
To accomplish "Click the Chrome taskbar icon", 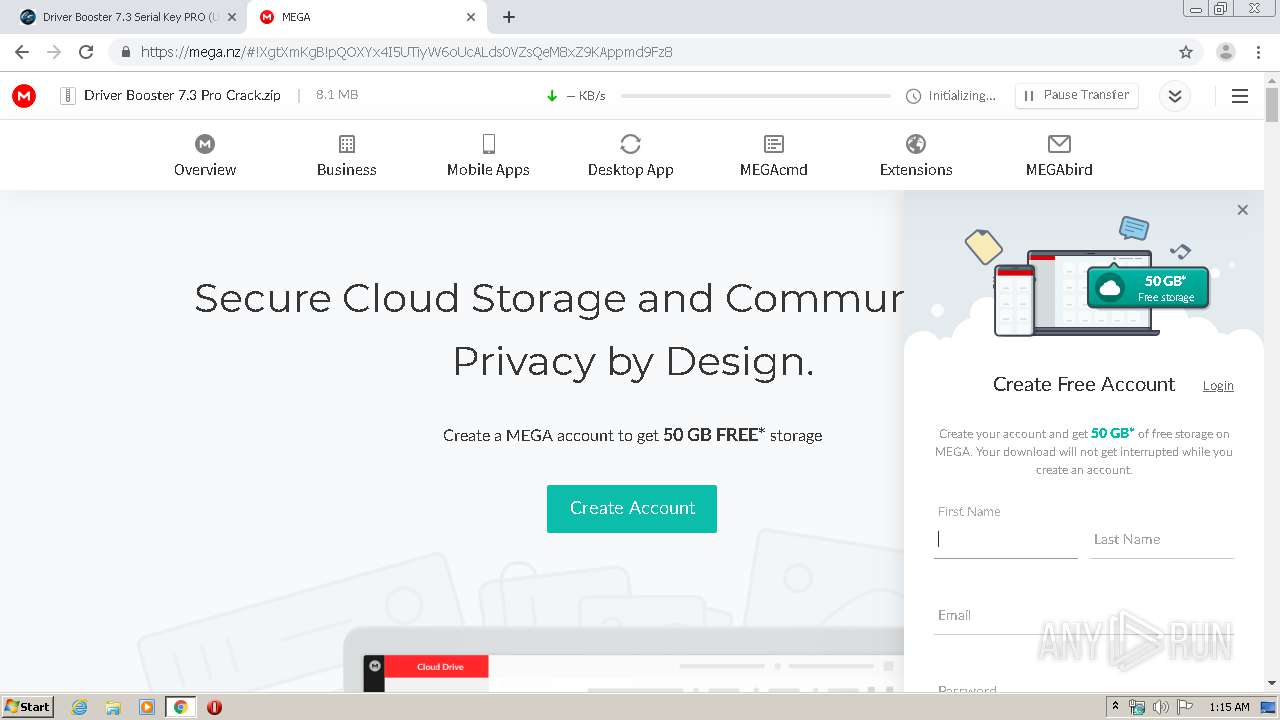I will 181,707.
